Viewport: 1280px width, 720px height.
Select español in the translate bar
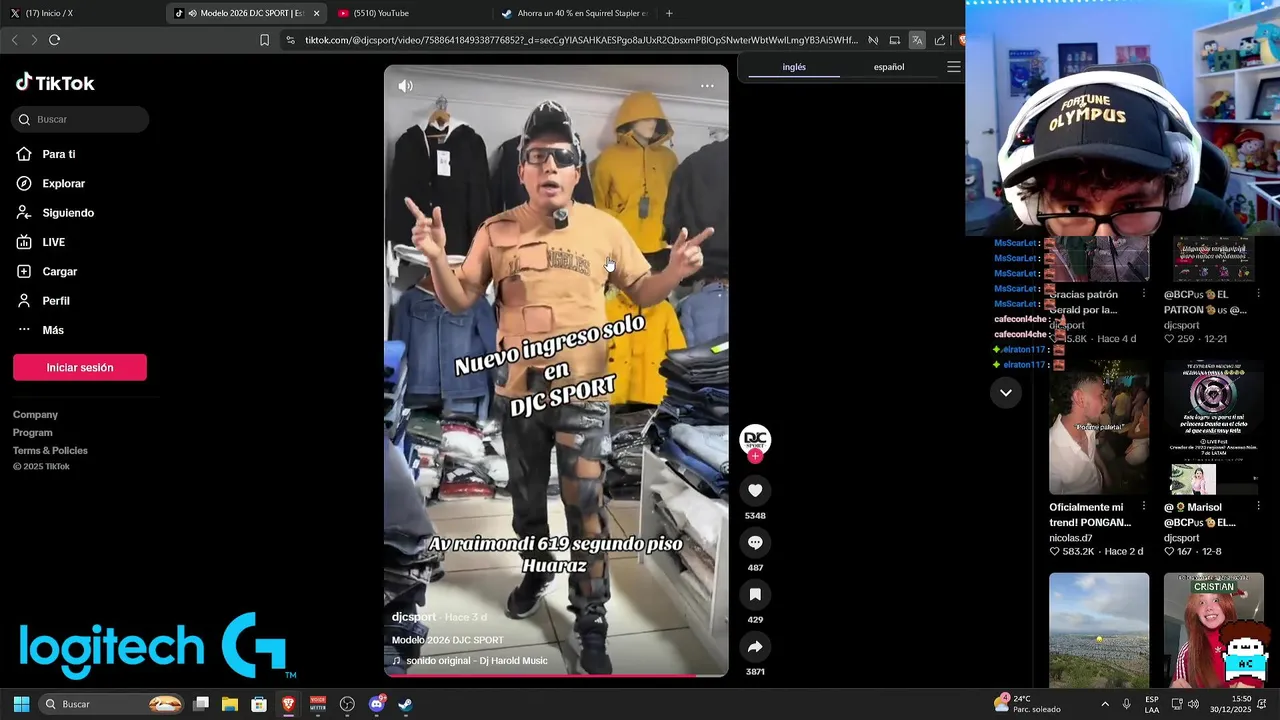coord(889,67)
